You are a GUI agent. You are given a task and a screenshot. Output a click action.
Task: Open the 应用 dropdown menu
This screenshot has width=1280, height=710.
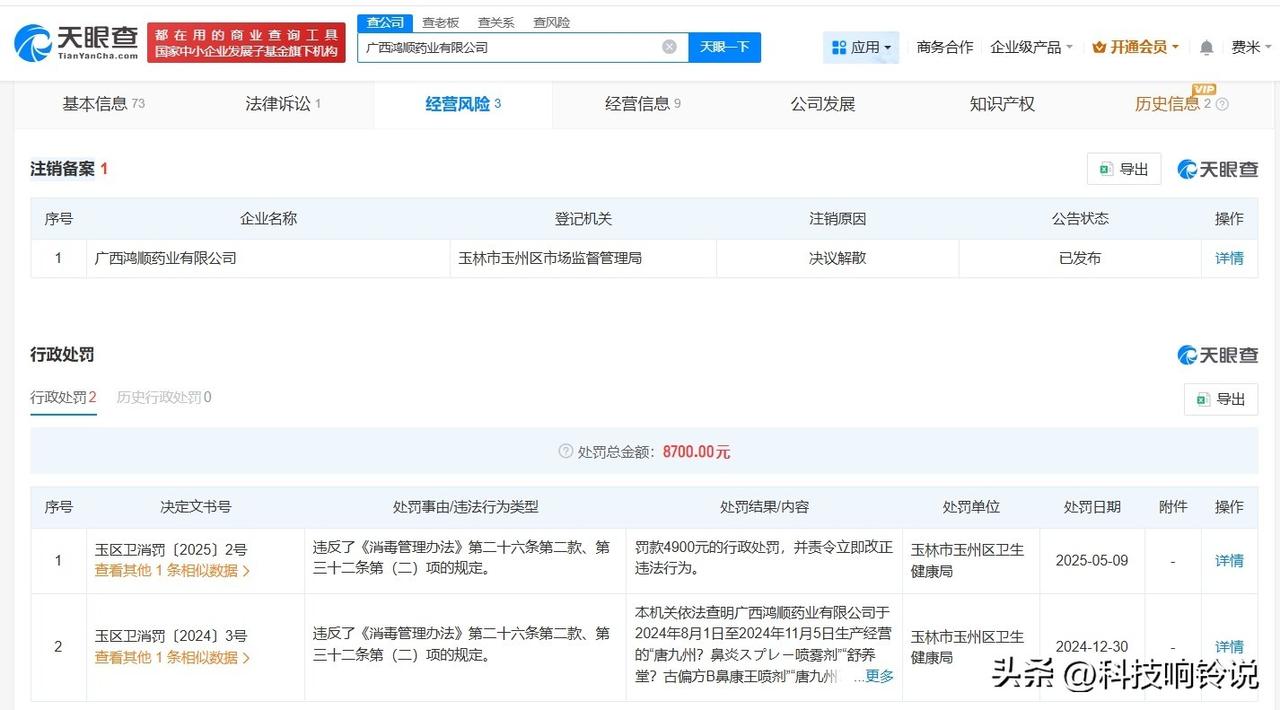coord(861,47)
